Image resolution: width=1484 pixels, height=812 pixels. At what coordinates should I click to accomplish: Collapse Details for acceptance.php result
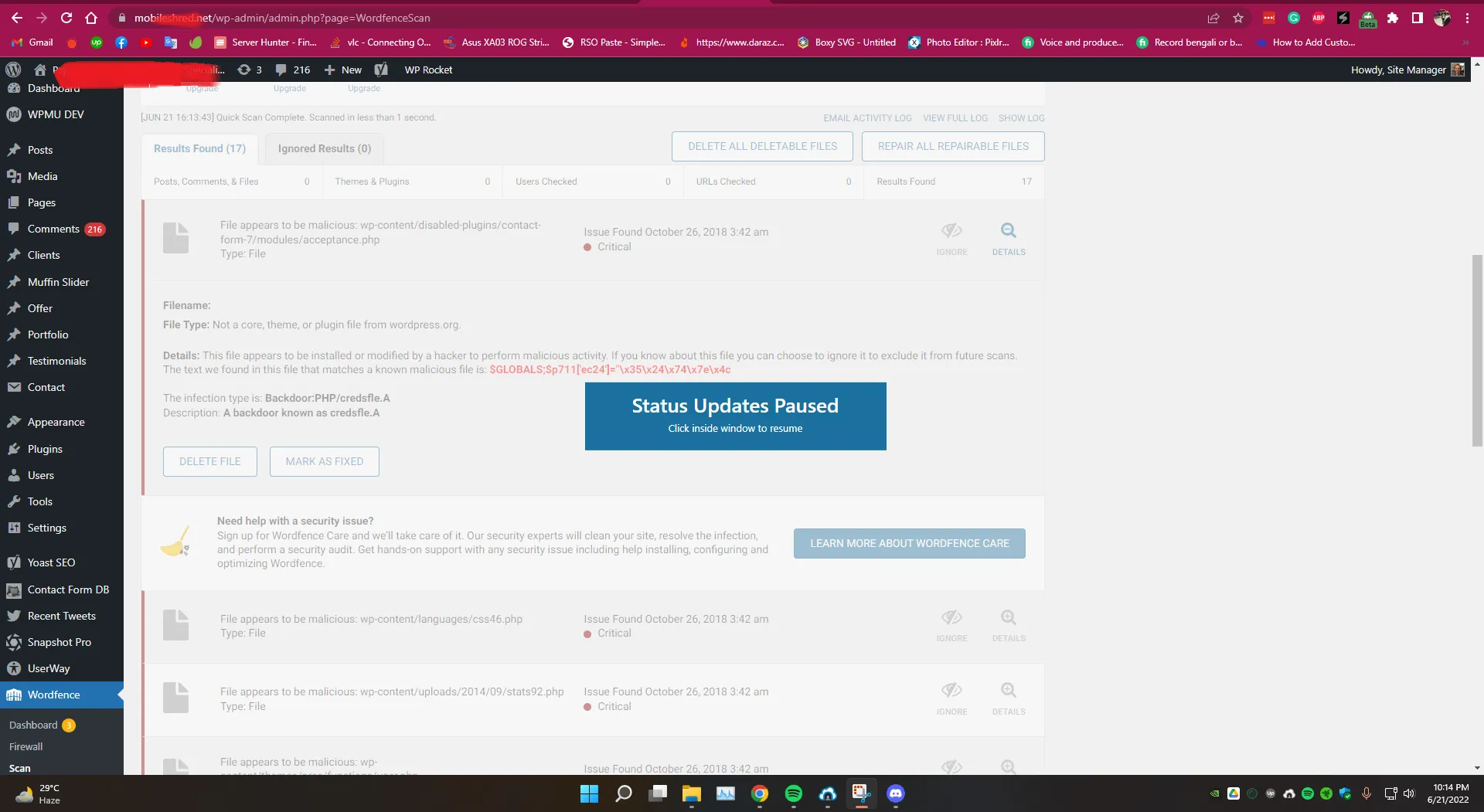(1009, 239)
